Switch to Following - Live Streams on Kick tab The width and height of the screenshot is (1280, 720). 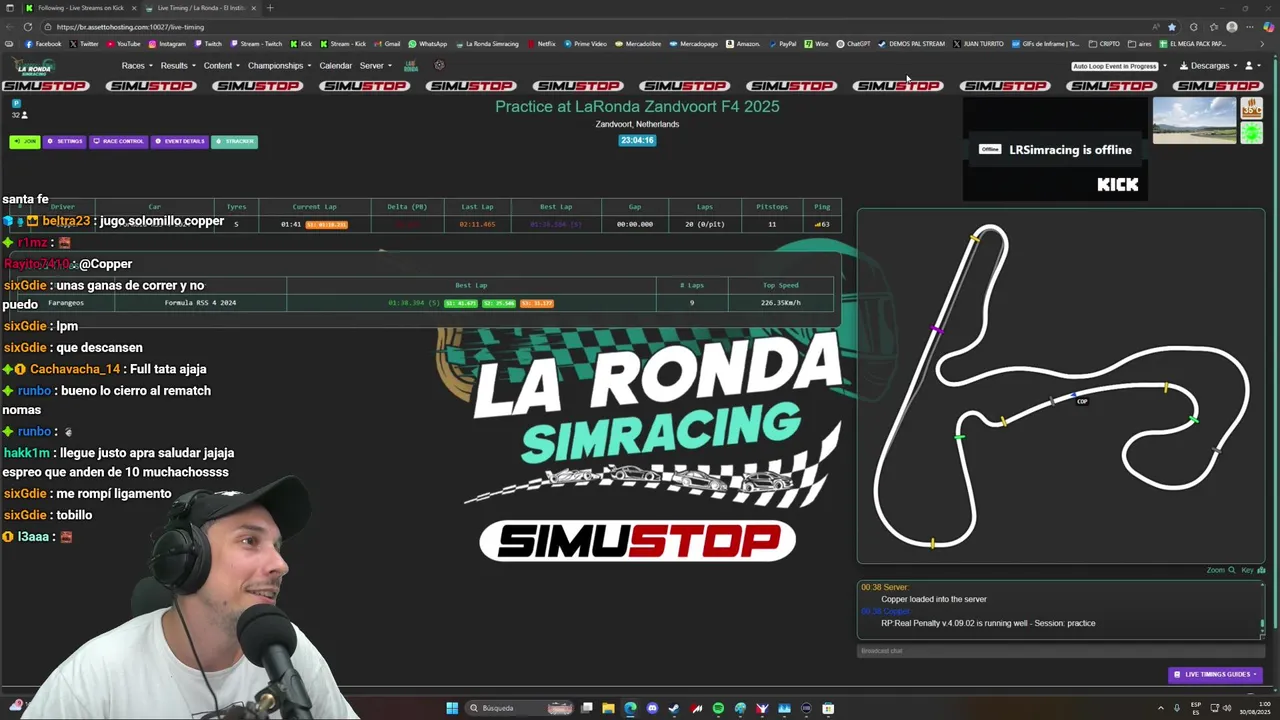[x=80, y=8]
